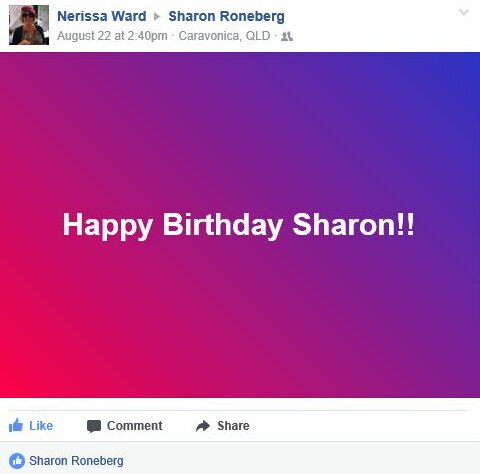Open Nerissa Ward's profile link
Viewport: 480px width, 474px height.
(x=102, y=16)
